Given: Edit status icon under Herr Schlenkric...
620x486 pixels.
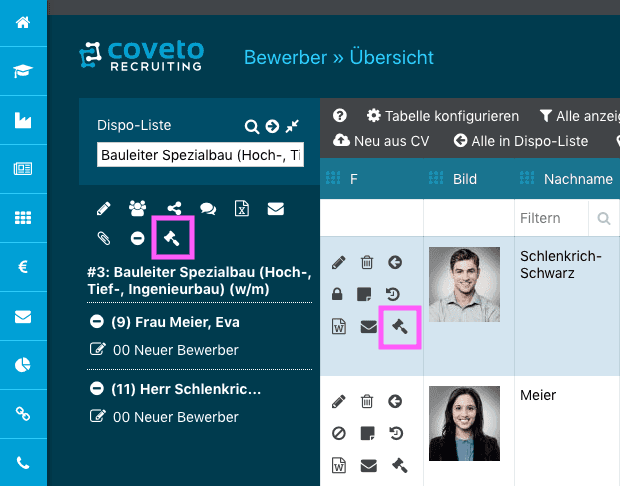Looking at the screenshot, I should pyautogui.click(x=98, y=416).
